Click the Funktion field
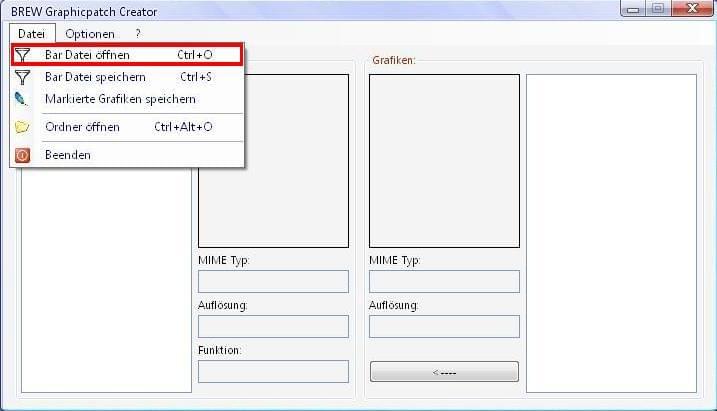This screenshot has height=411, width=717. (x=273, y=371)
